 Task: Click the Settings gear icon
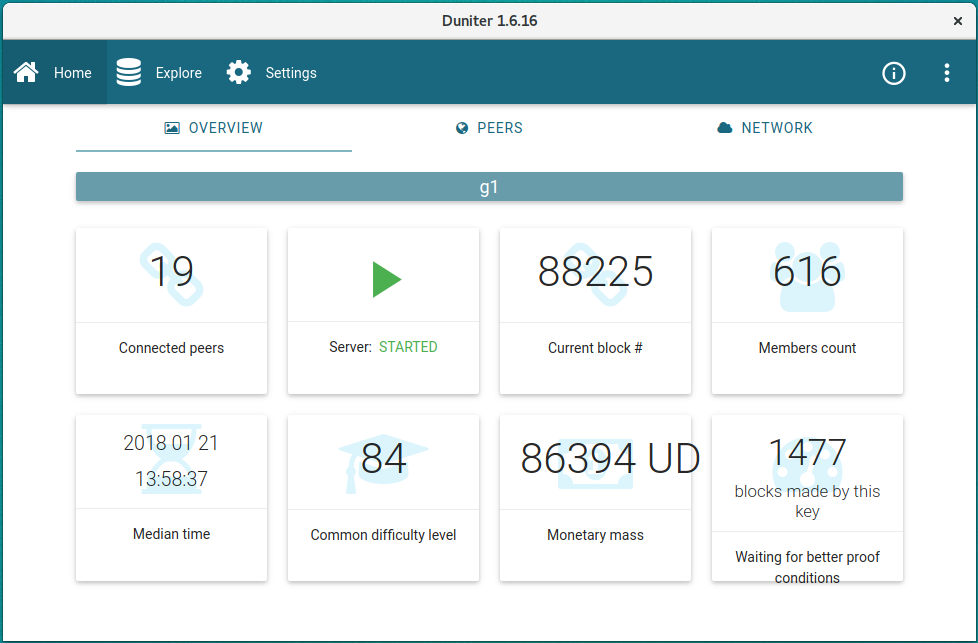238,72
